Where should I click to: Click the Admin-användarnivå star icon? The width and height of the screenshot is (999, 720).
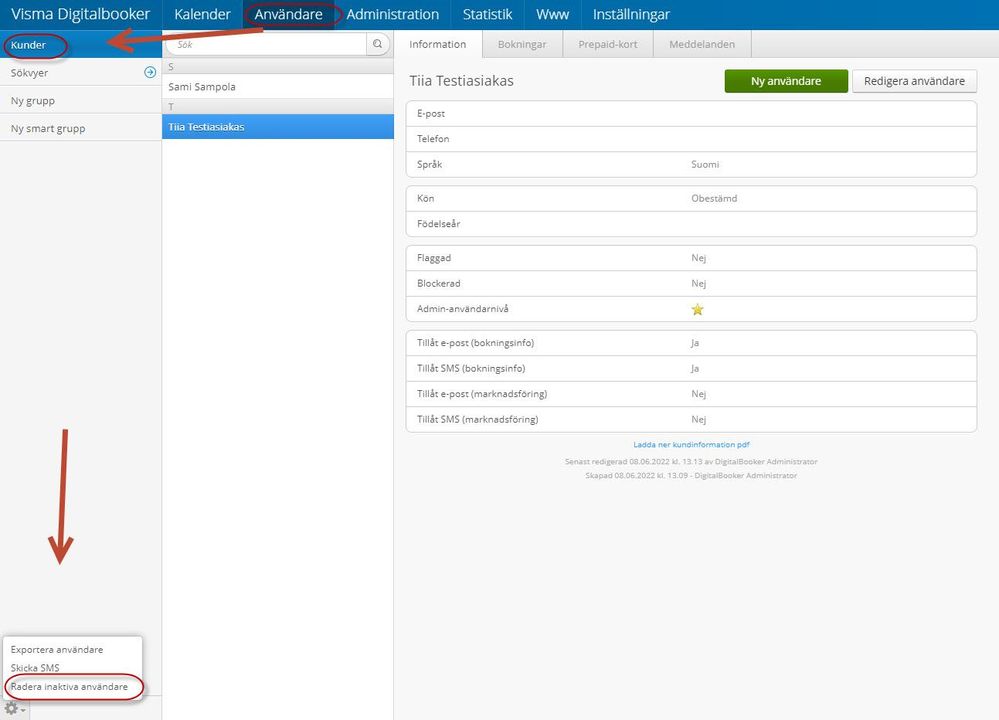click(698, 309)
